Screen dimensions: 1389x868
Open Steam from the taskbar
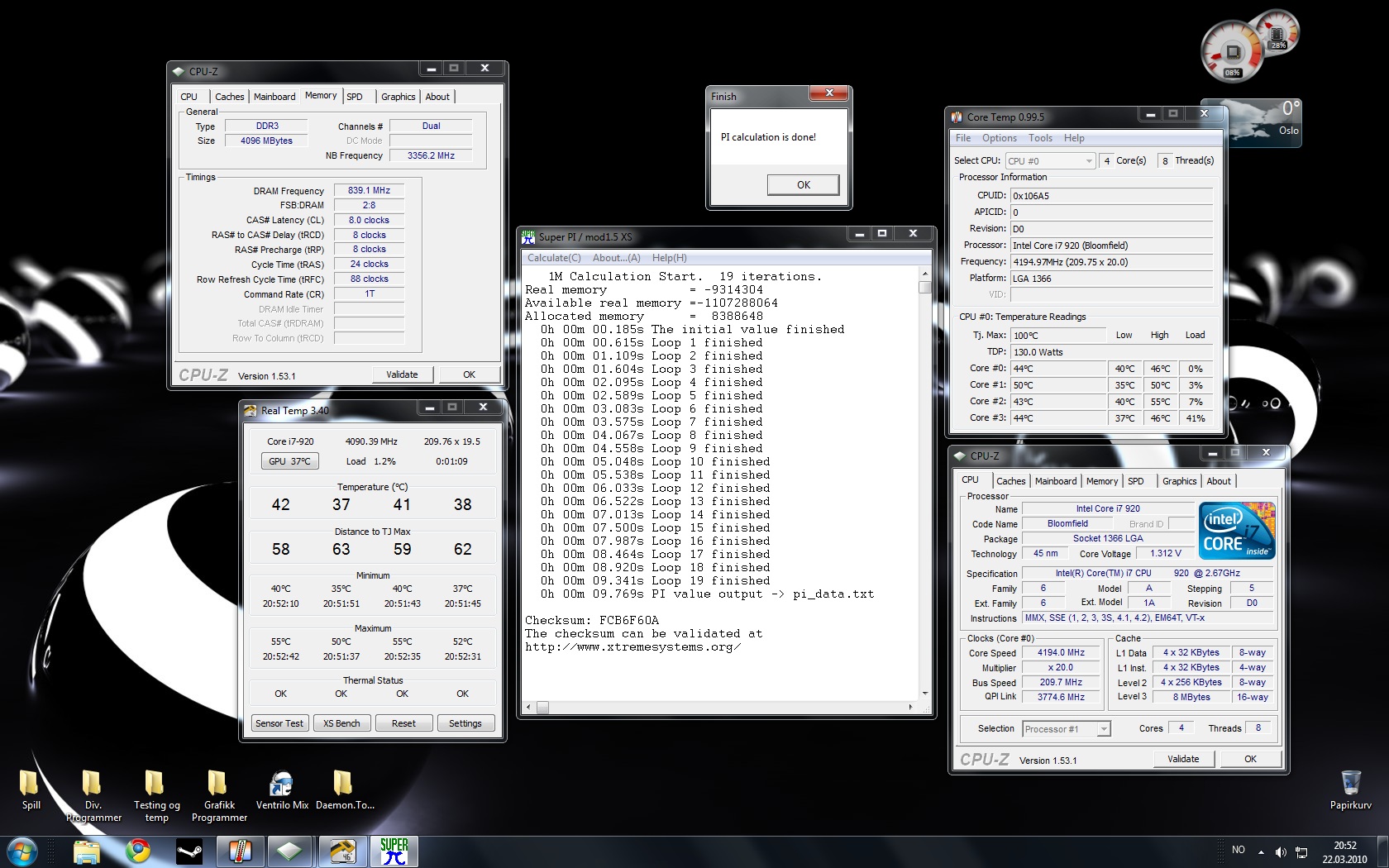tap(189, 851)
